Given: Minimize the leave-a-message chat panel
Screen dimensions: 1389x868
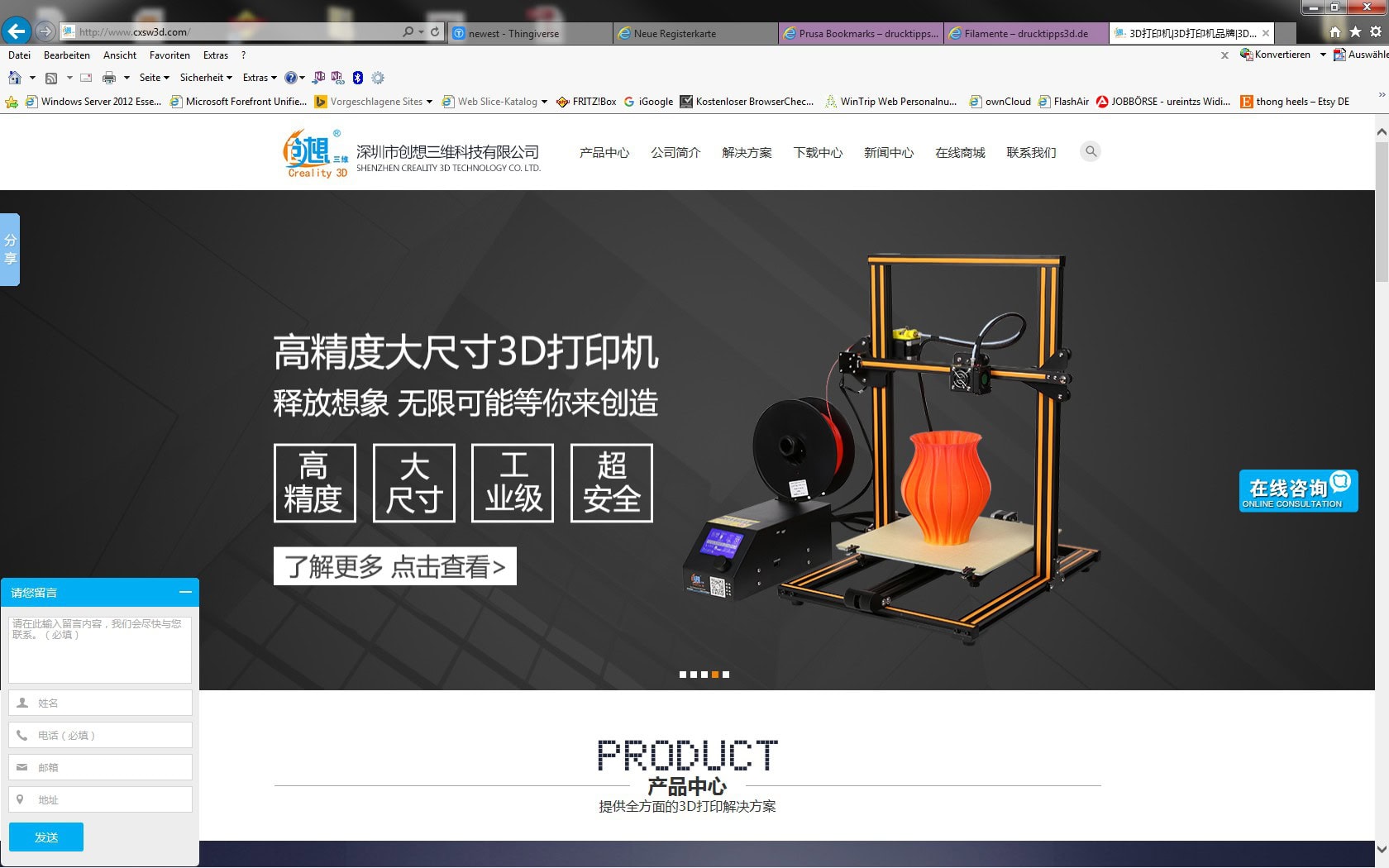Looking at the screenshot, I should tap(185, 592).
